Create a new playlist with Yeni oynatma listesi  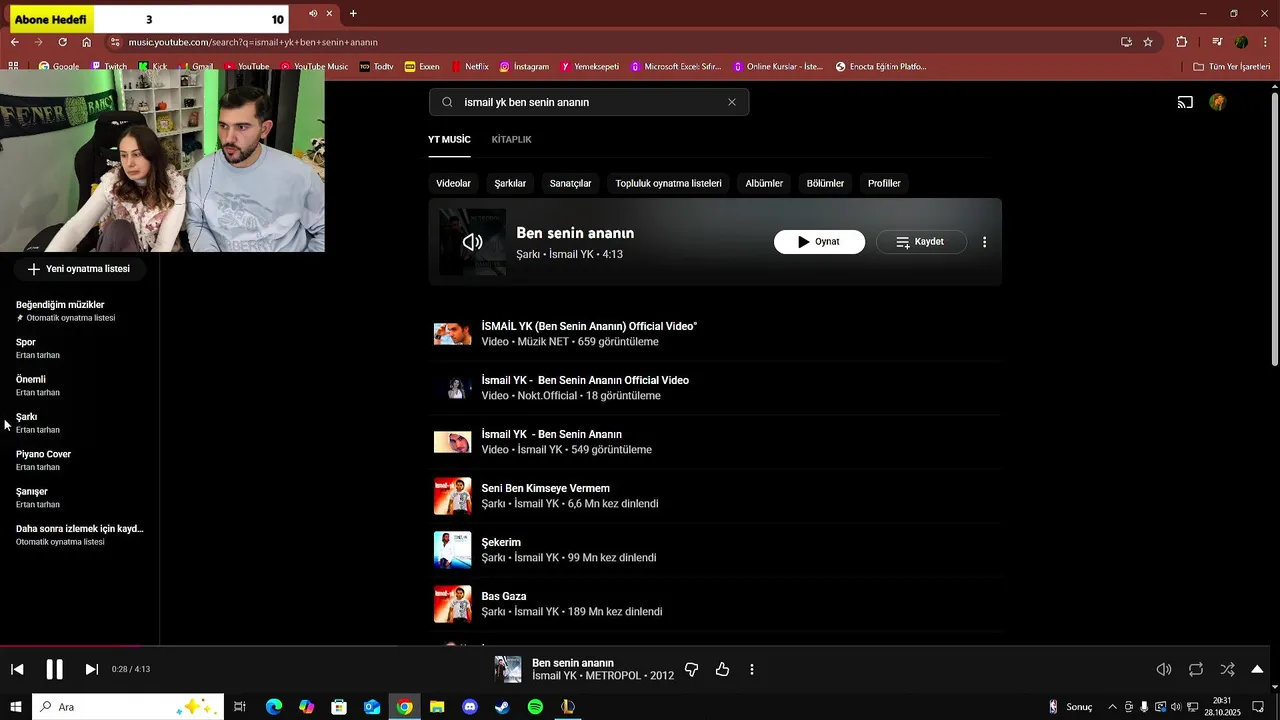[x=79, y=269]
